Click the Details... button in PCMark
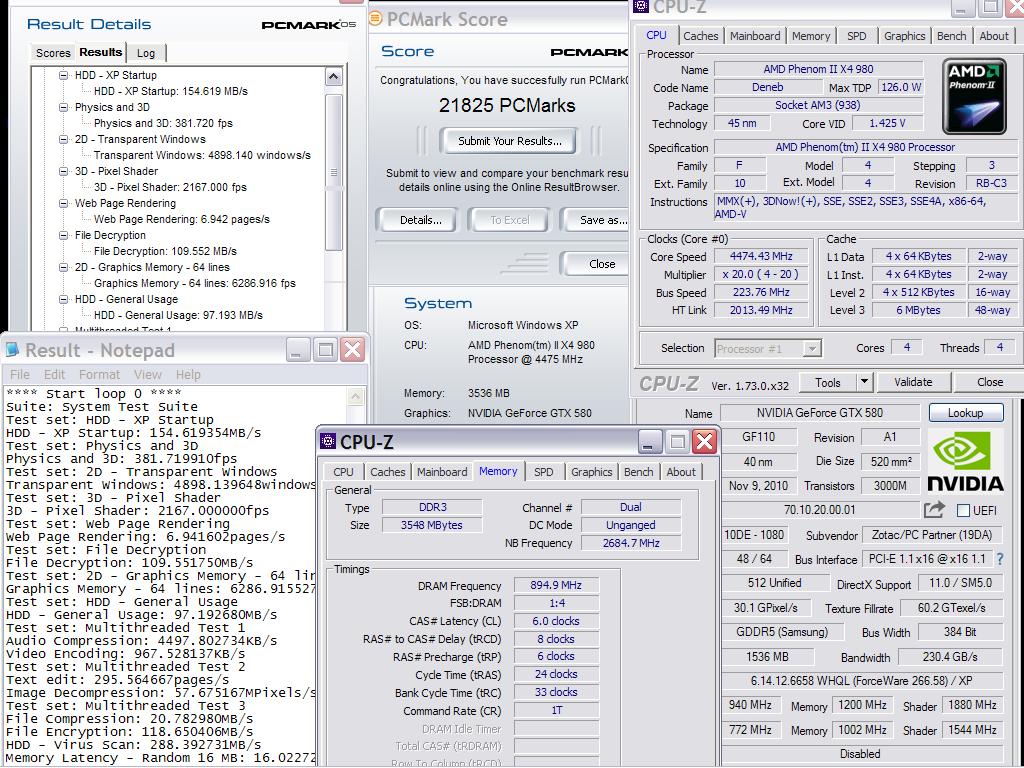The height and width of the screenshot is (768, 1024). [x=421, y=220]
